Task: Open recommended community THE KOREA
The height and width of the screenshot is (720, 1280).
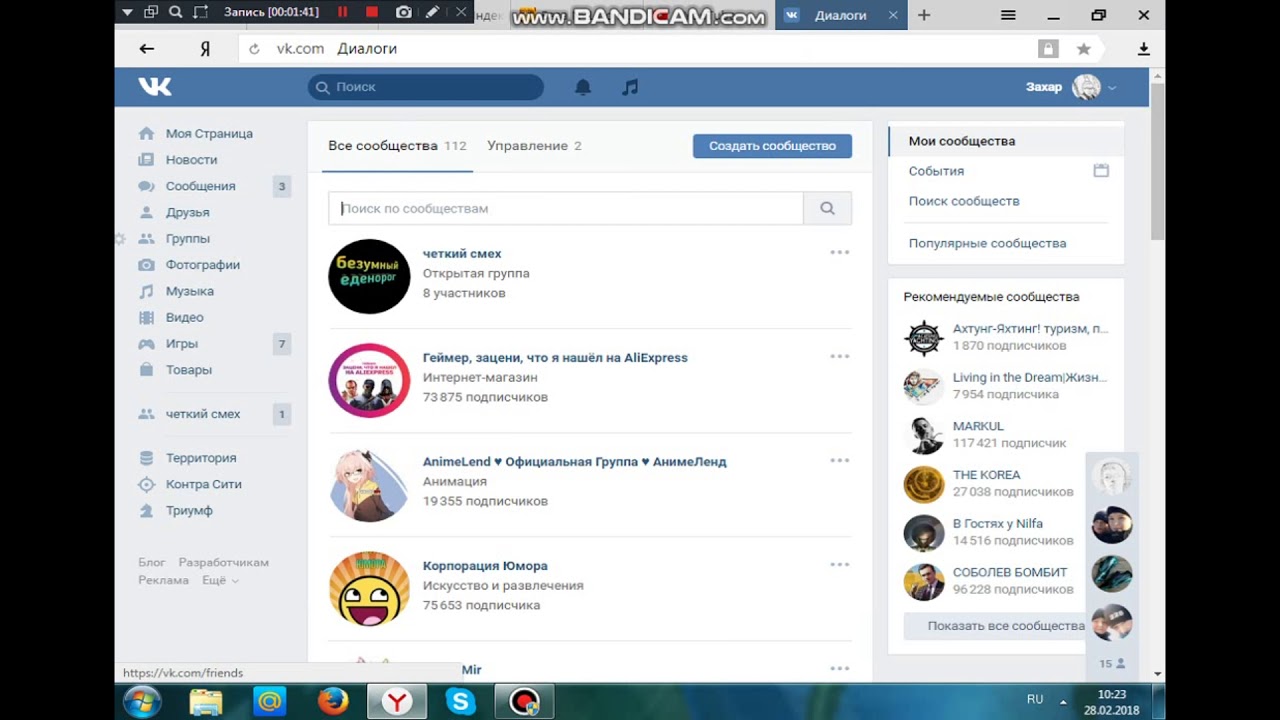Action: coord(986,475)
